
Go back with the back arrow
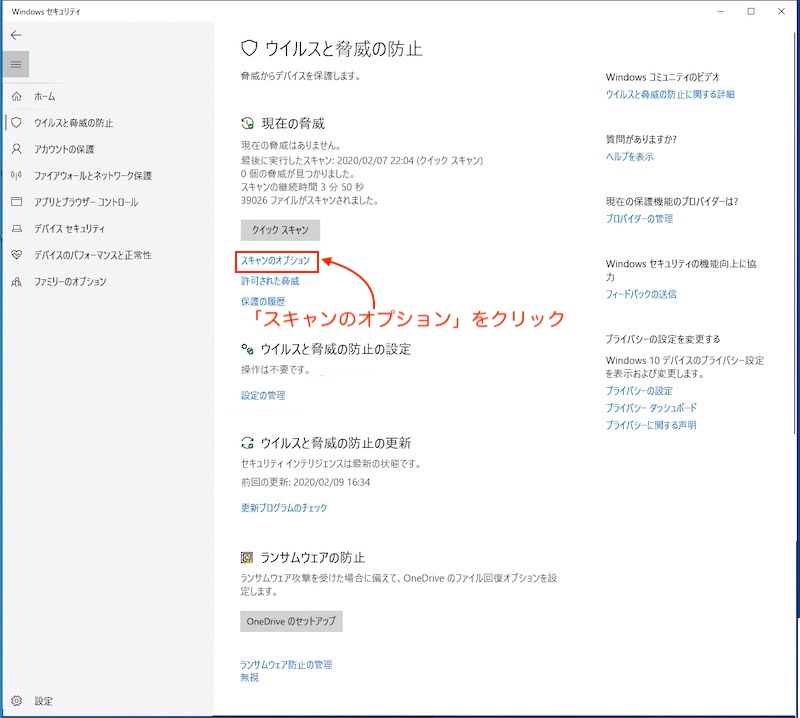pyautogui.click(x=16, y=35)
